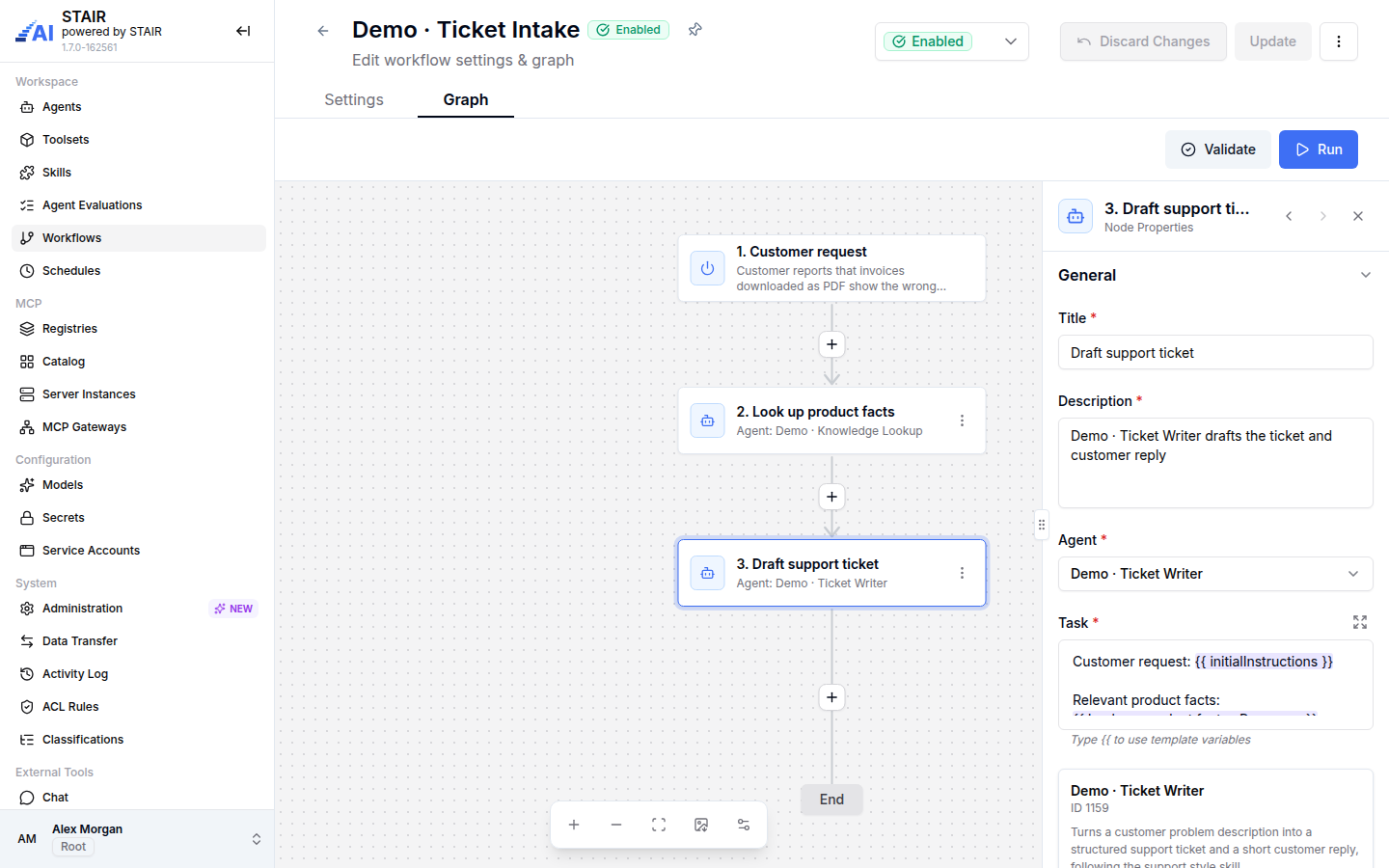Click the End node
The image size is (1389, 868).
831,800
